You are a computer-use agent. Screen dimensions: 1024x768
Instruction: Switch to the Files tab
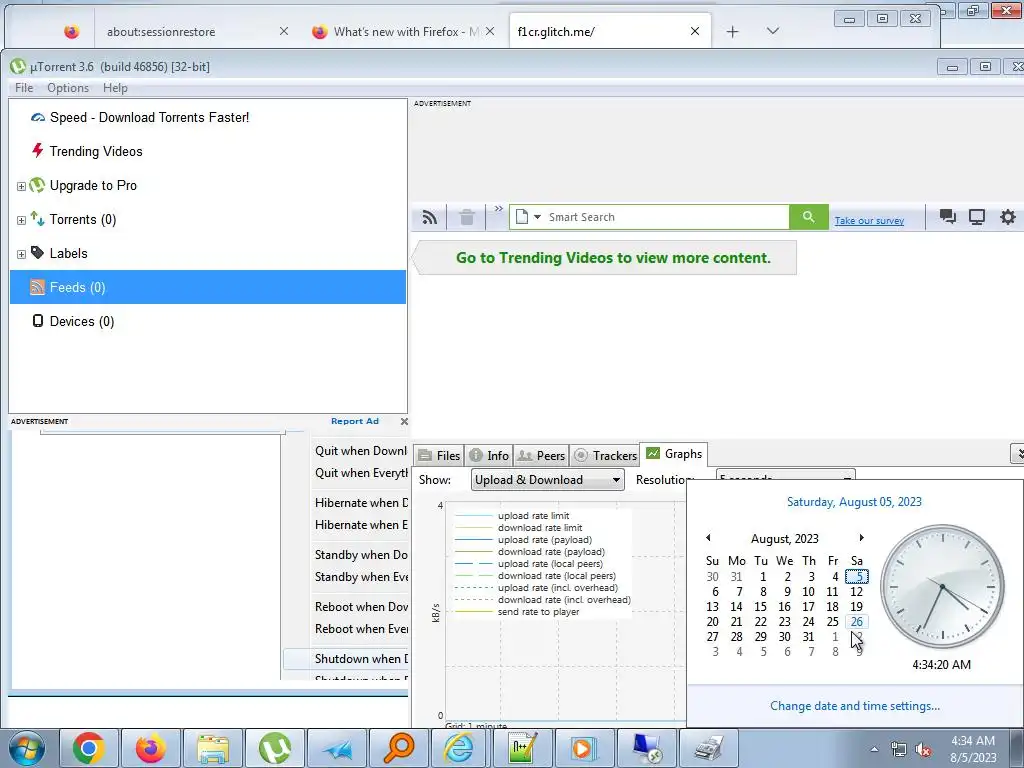point(440,455)
